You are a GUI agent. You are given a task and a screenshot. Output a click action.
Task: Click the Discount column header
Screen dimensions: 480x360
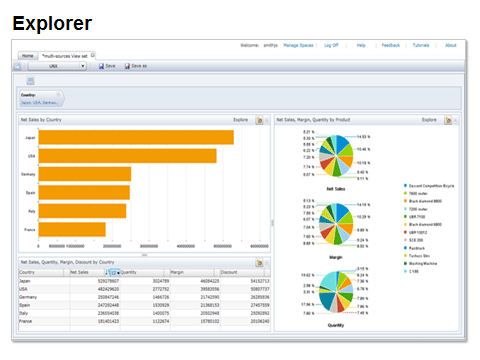click(x=245, y=272)
